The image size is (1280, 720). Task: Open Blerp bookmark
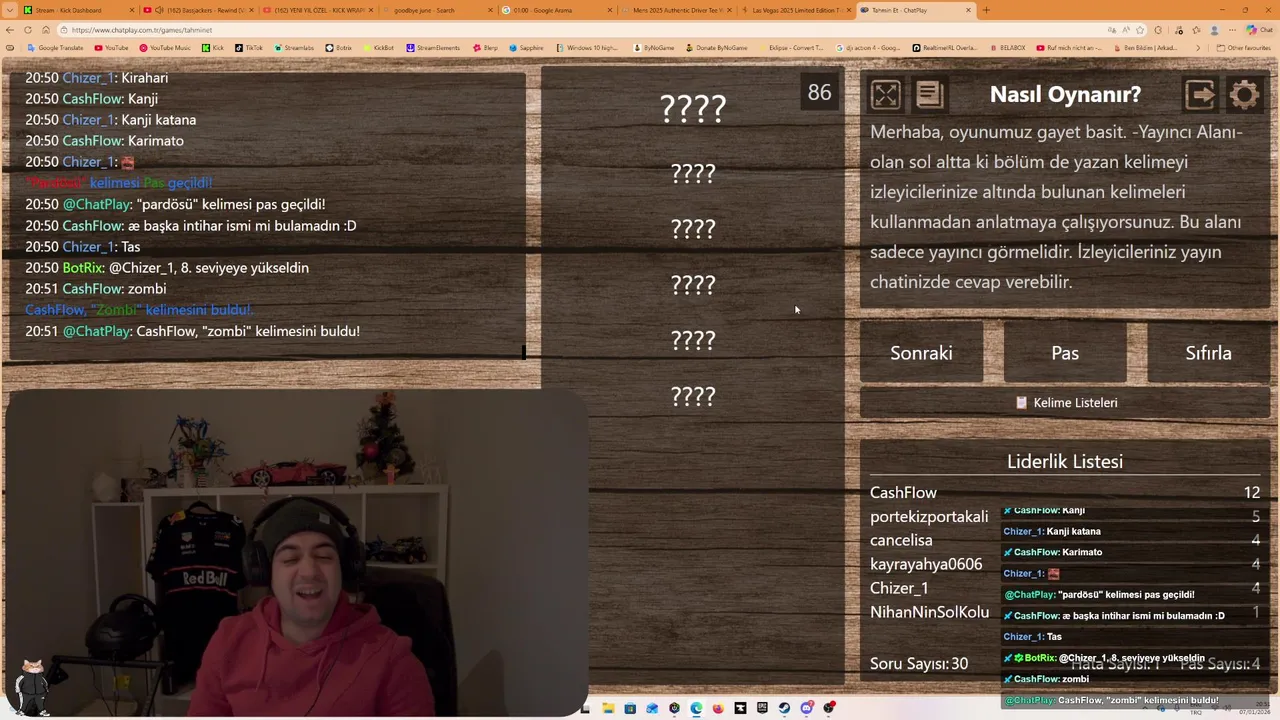tap(486, 48)
